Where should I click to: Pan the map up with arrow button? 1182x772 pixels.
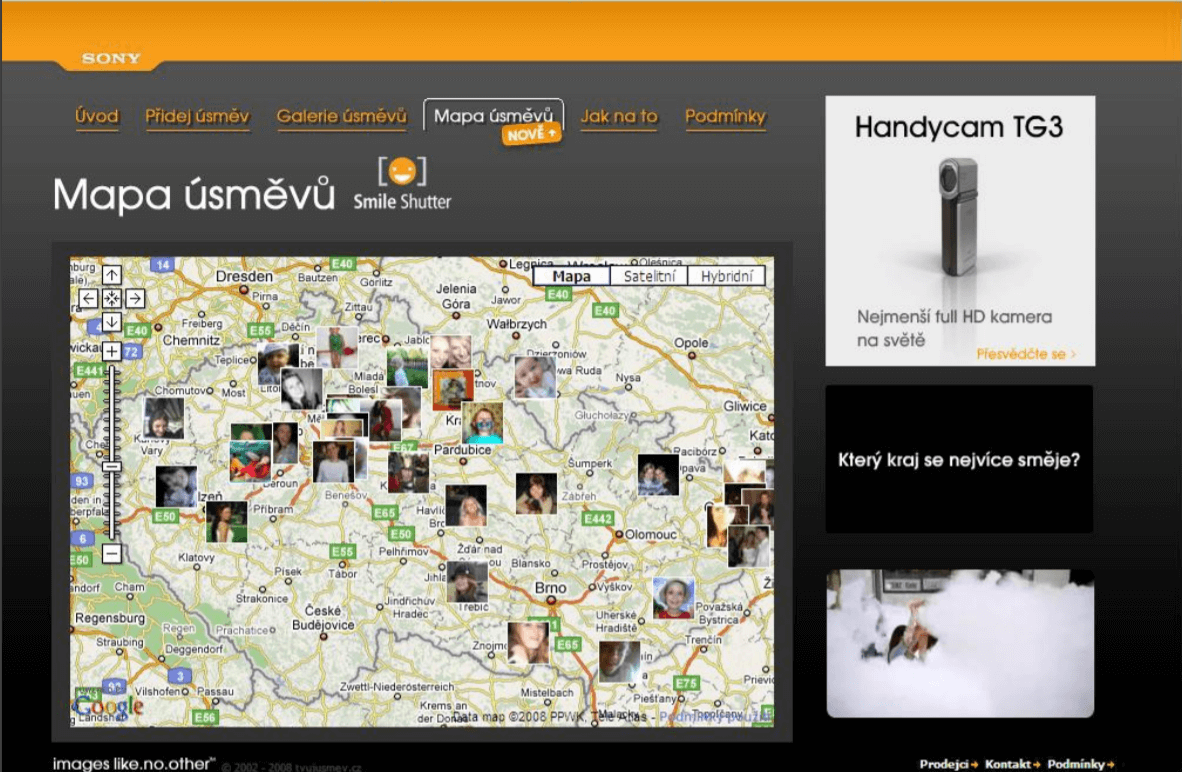pyautogui.click(x=112, y=275)
